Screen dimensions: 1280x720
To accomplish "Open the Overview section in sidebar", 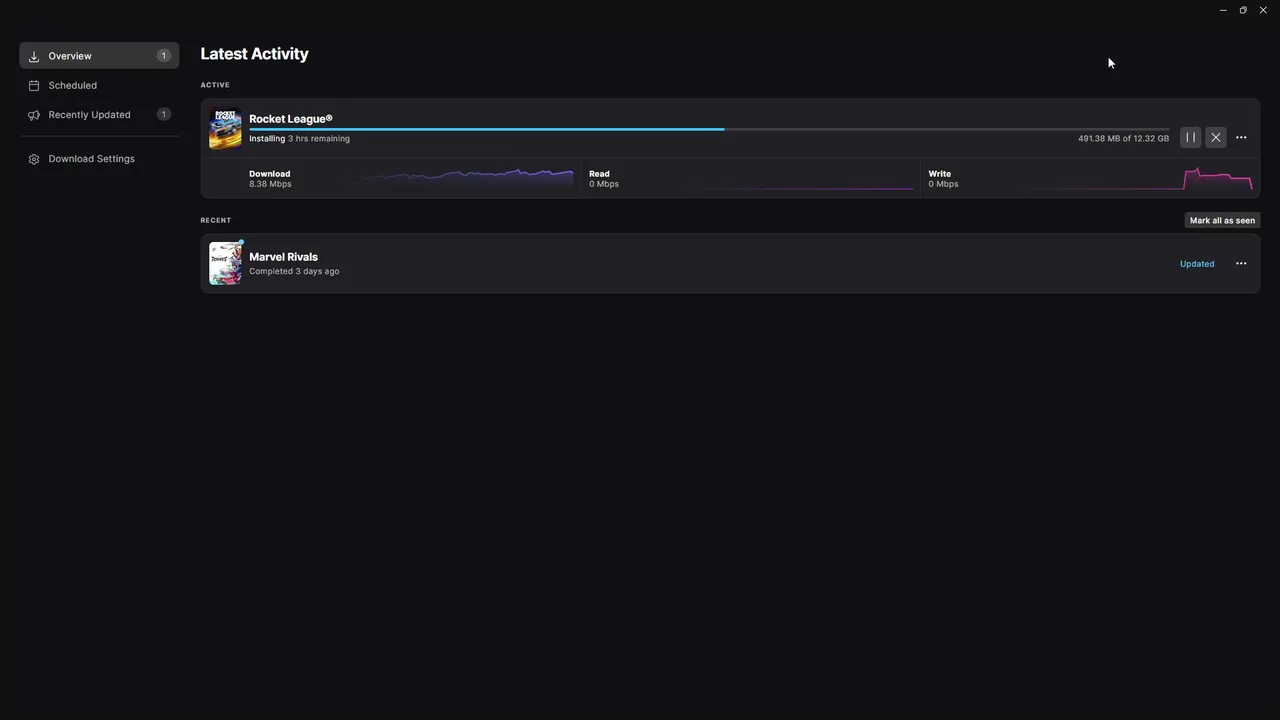I will point(99,56).
